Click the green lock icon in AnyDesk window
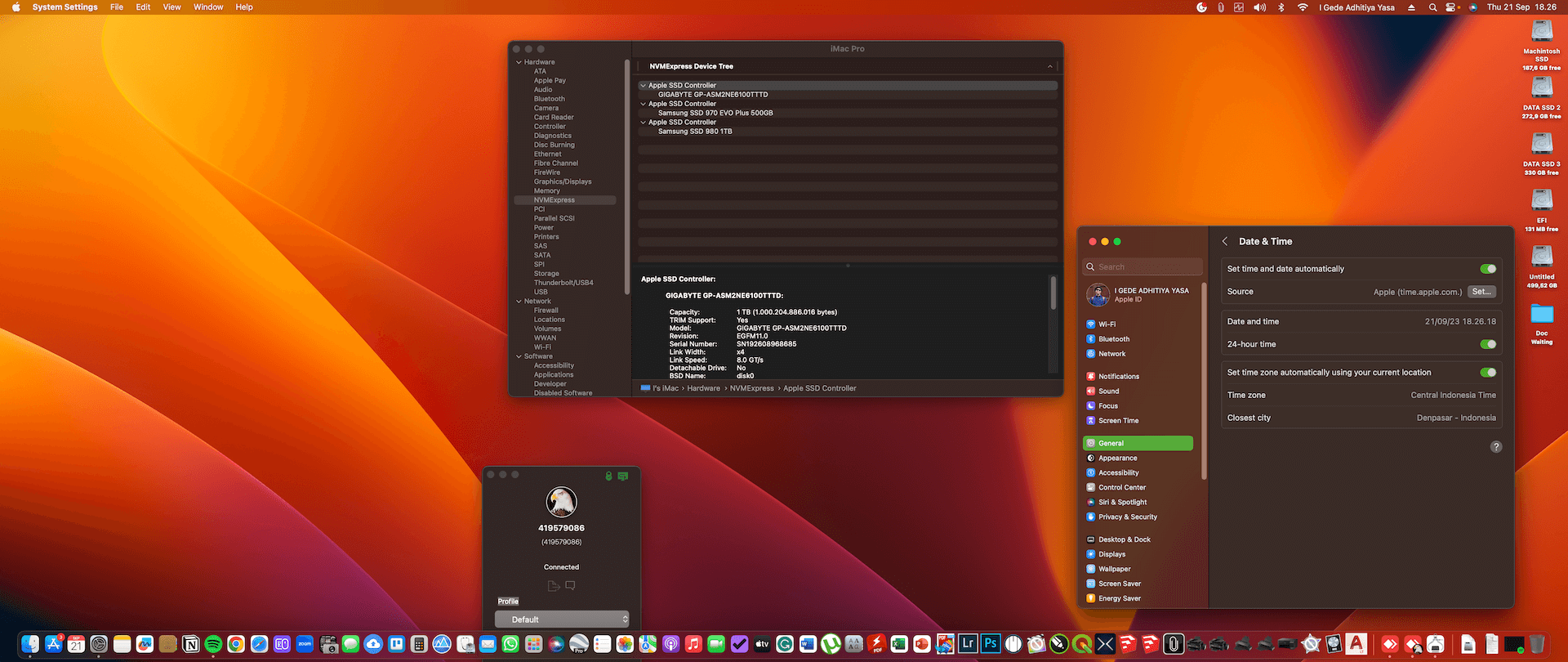The width and height of the screenshot is (1568, 662). point(608,476)
